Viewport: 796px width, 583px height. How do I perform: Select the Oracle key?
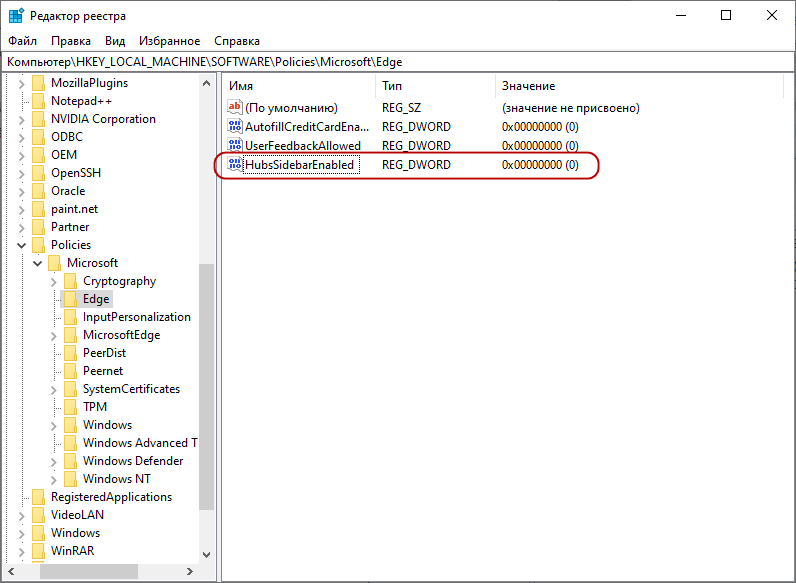coord(68,191)
